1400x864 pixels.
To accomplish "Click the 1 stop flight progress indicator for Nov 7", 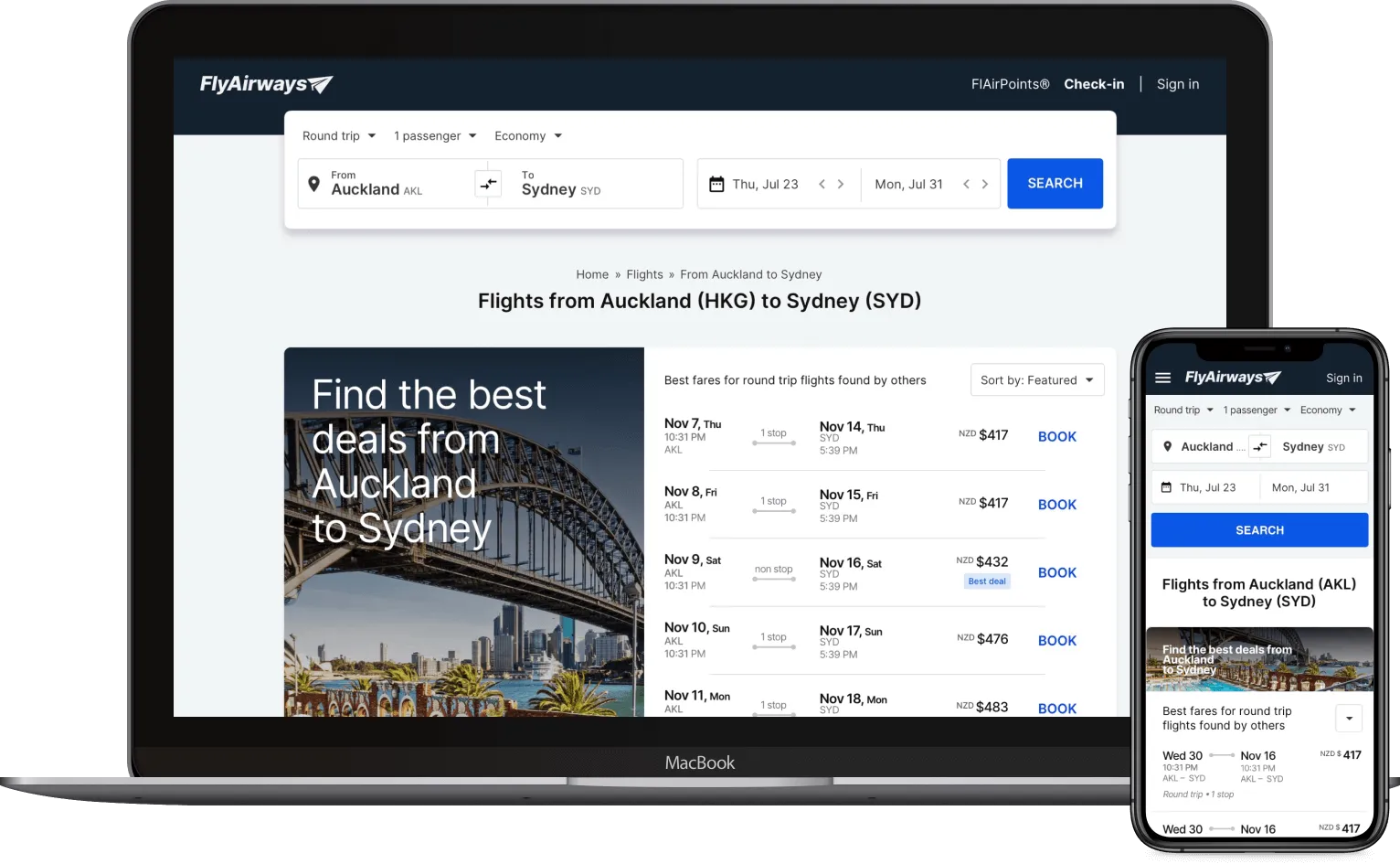I will [773, 437].
